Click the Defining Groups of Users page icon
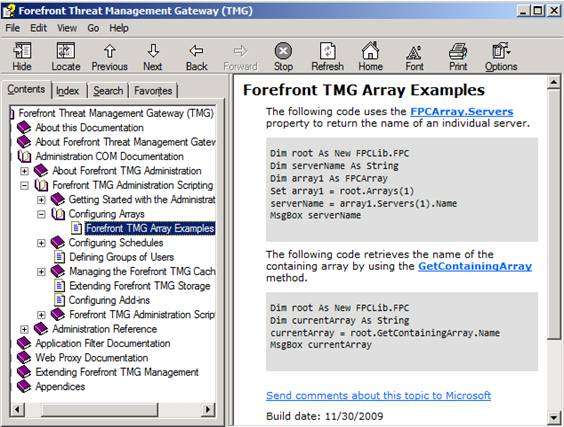The image size is (564, 427). [x=59, y=257]
